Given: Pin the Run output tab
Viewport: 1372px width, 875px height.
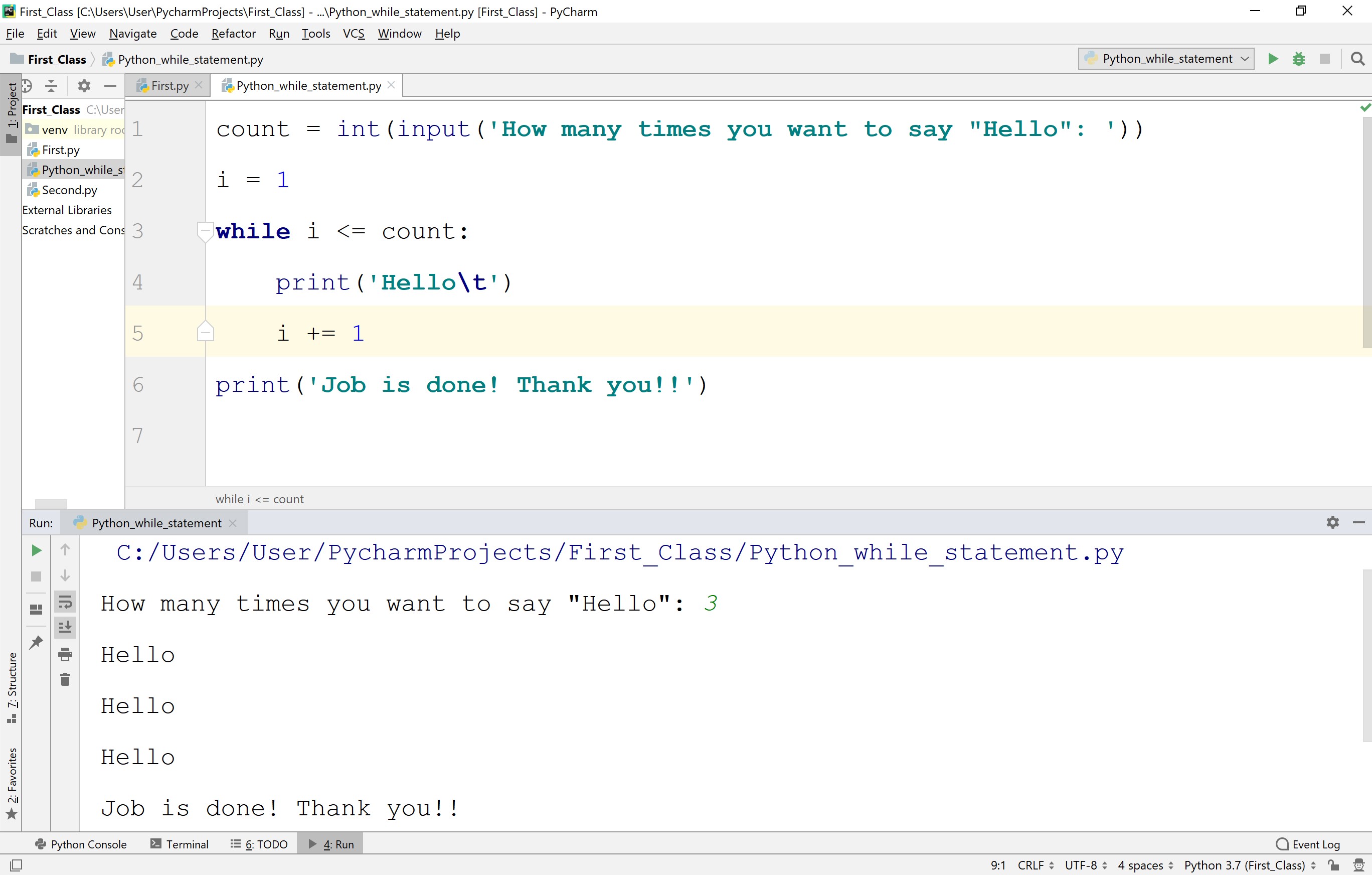Looking at the screenshot, I should coord(36,642).
